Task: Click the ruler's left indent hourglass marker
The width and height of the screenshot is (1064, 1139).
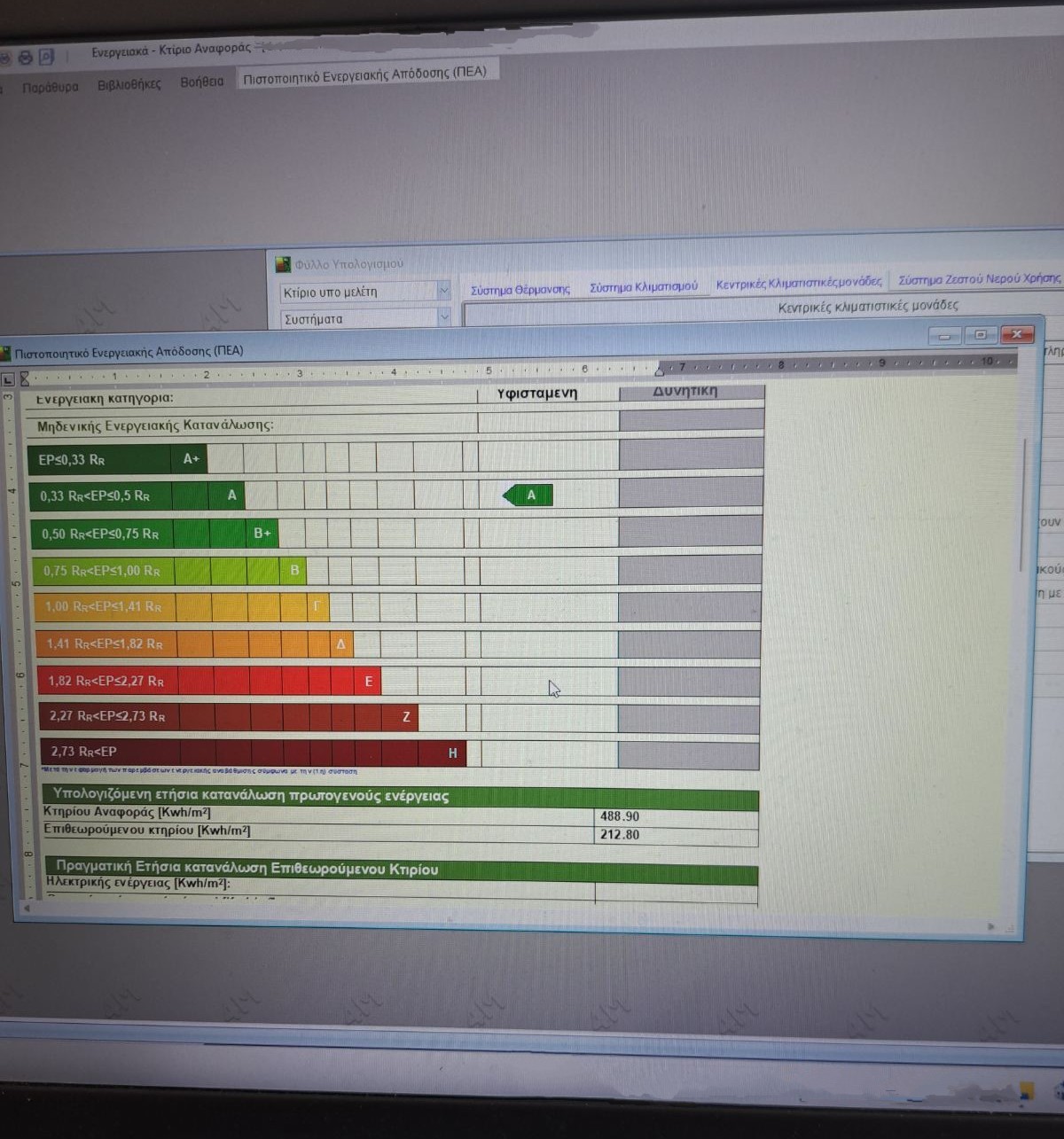Action: [x=25, y=378]
